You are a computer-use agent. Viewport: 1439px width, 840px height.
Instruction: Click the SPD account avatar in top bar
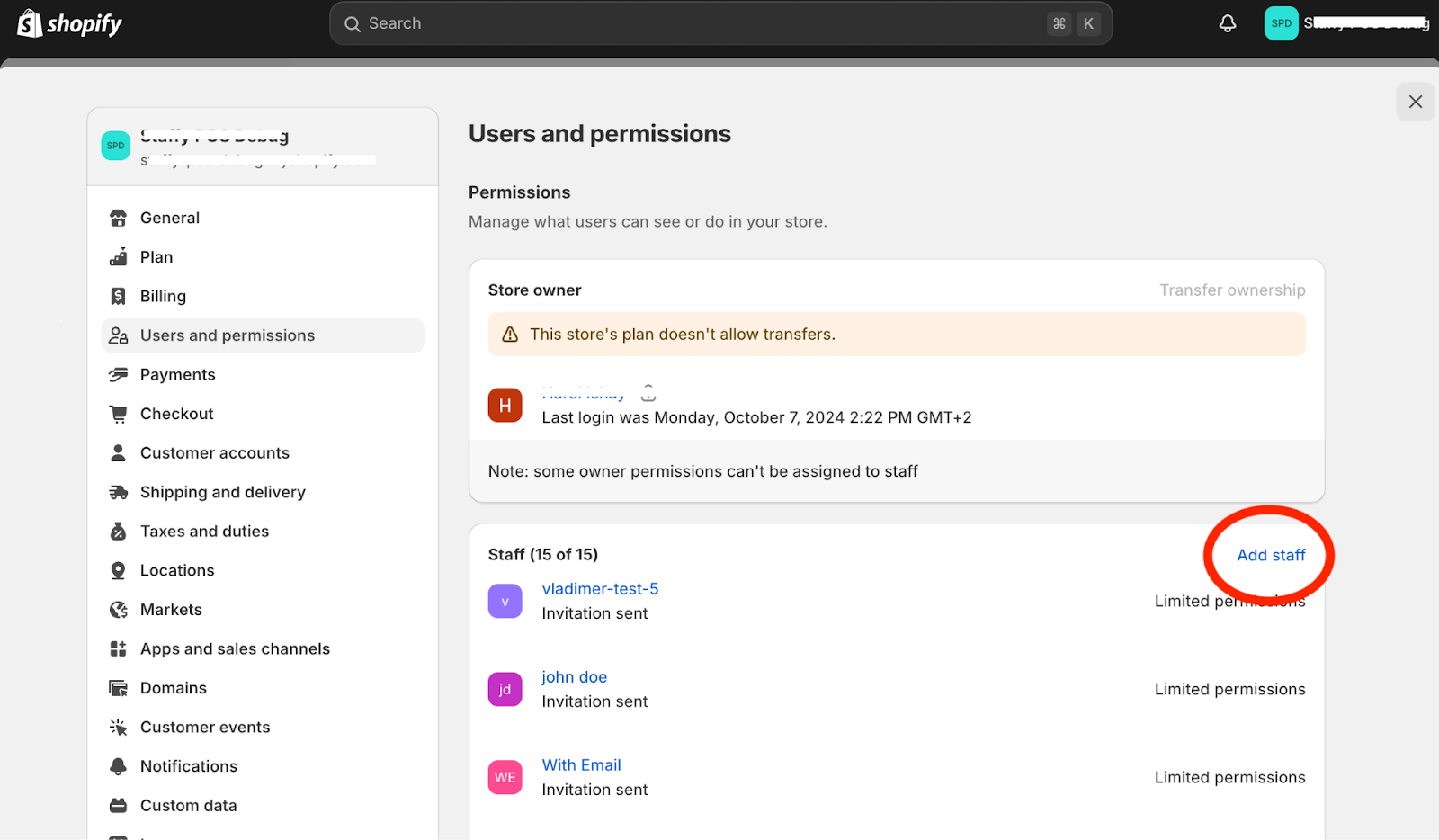1281,23
